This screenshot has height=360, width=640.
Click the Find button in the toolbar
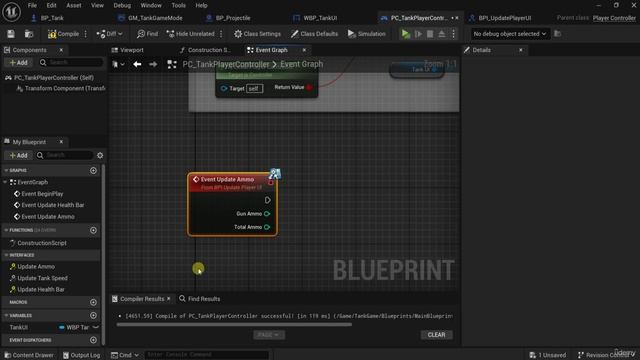pyautogui.click(x=148, y=34)
